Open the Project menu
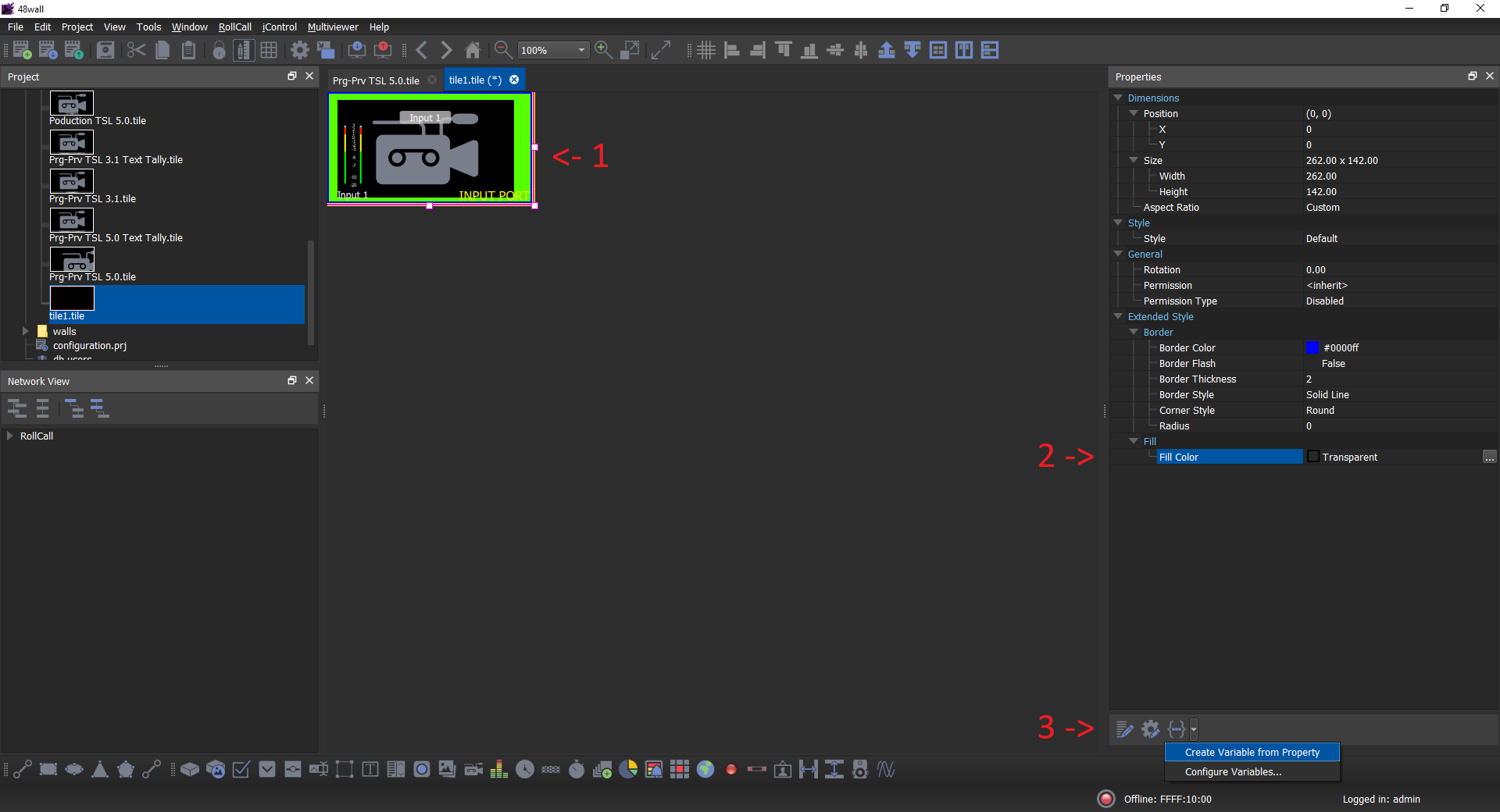This screenshot has width=1500, height=812. (x=77, y=27)
